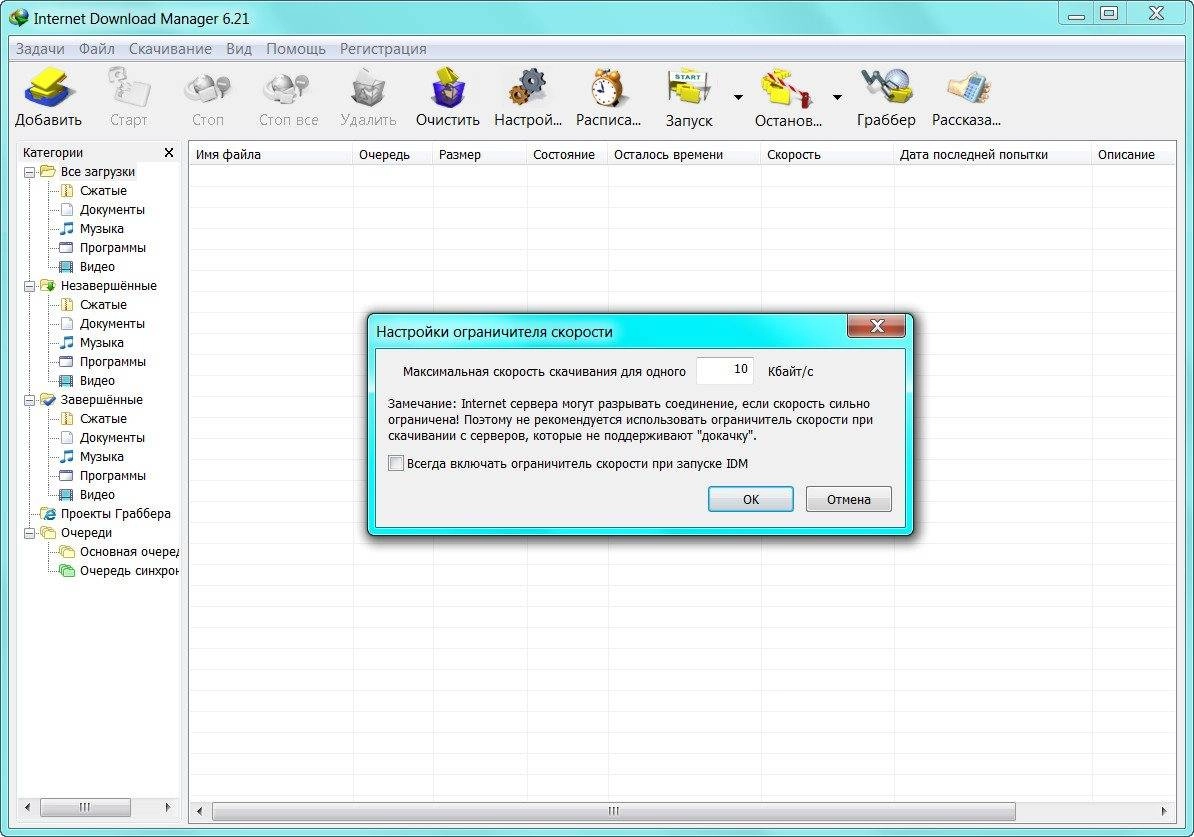
Task: Enable always turn on speed limiter checkbox
Action: 396,463
